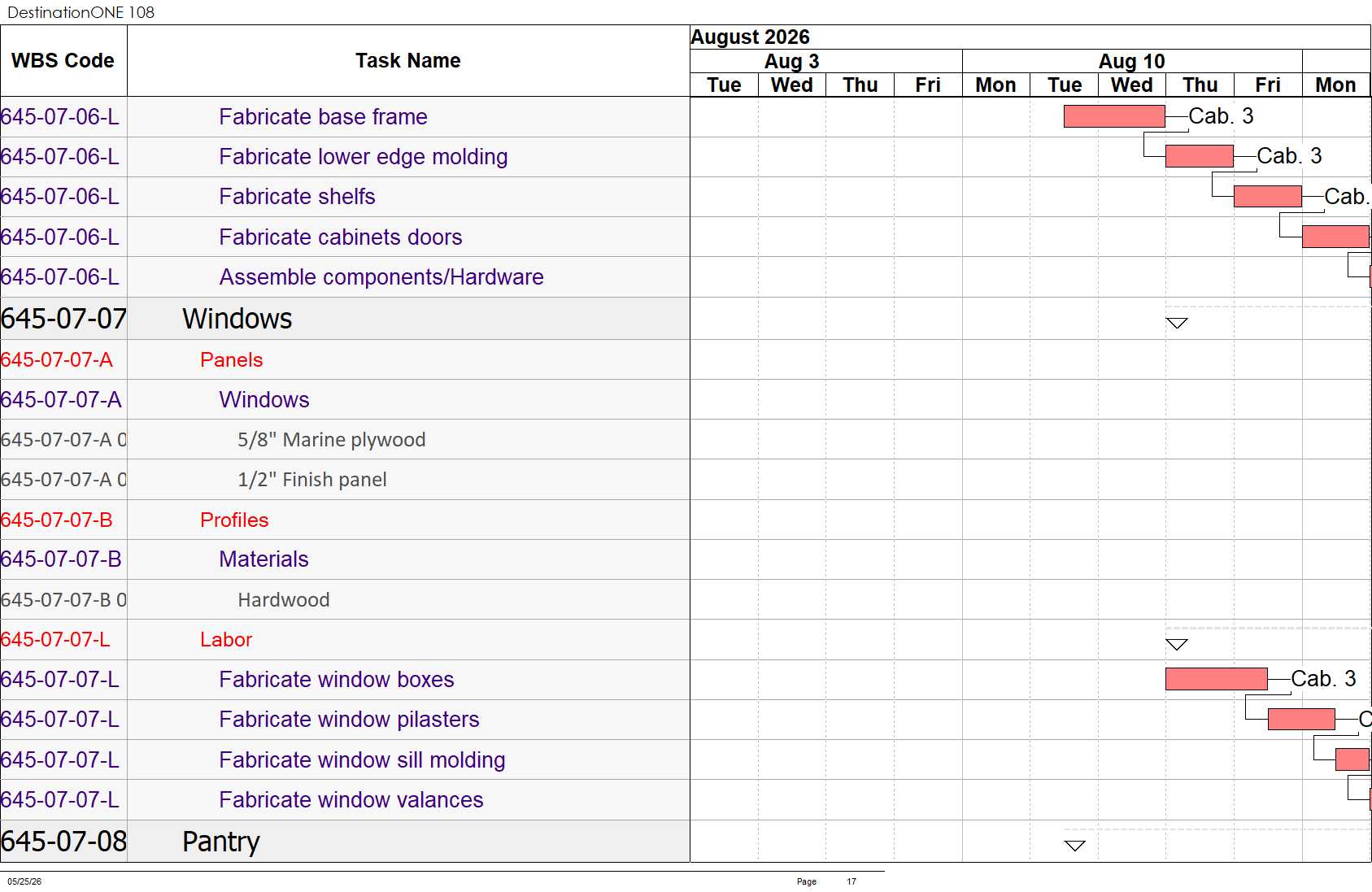Select the WBS Code column header
This screenshot has width=1372, height=892.
(63, 61)
